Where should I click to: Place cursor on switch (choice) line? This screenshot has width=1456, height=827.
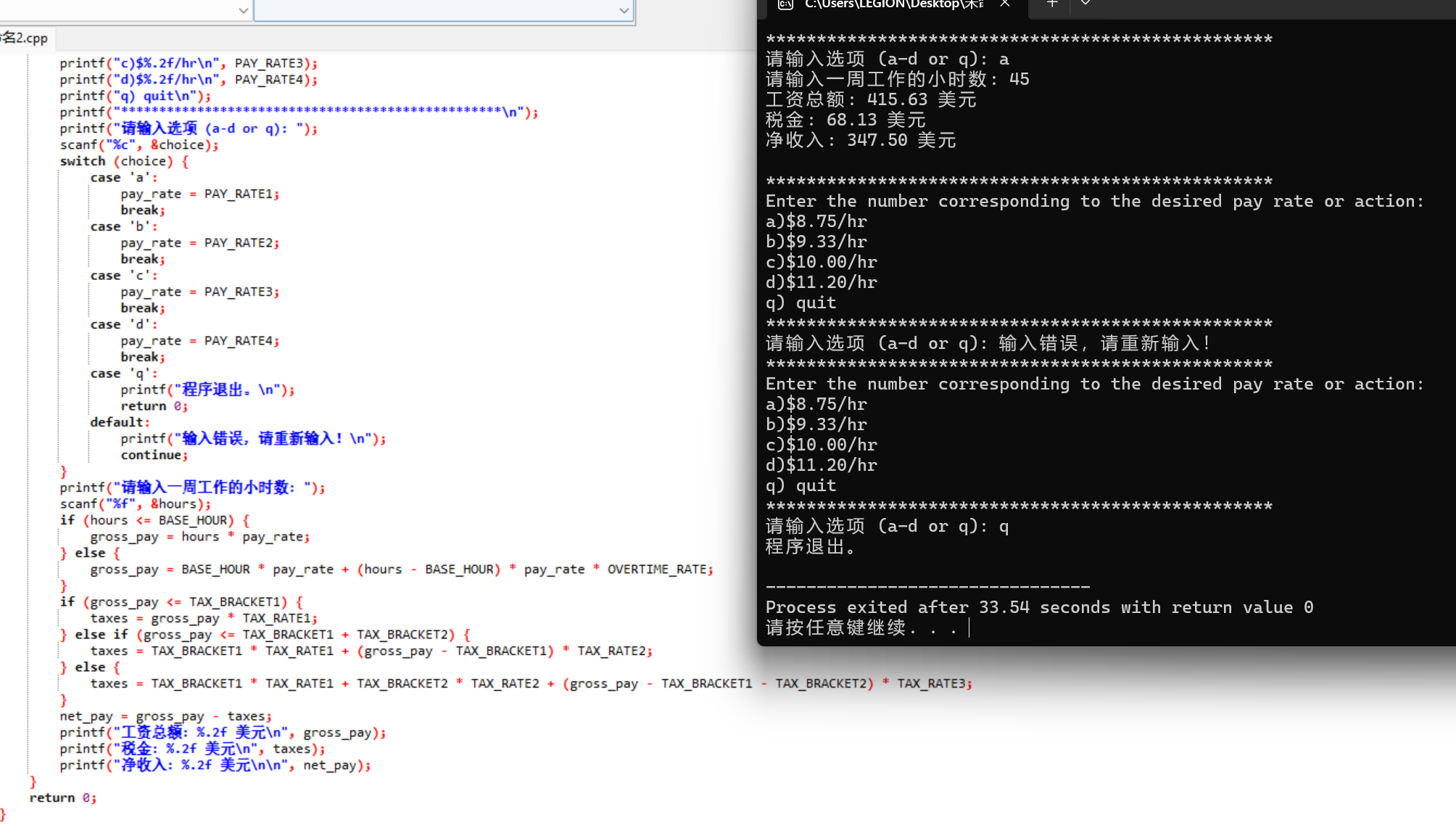(123, 161)
